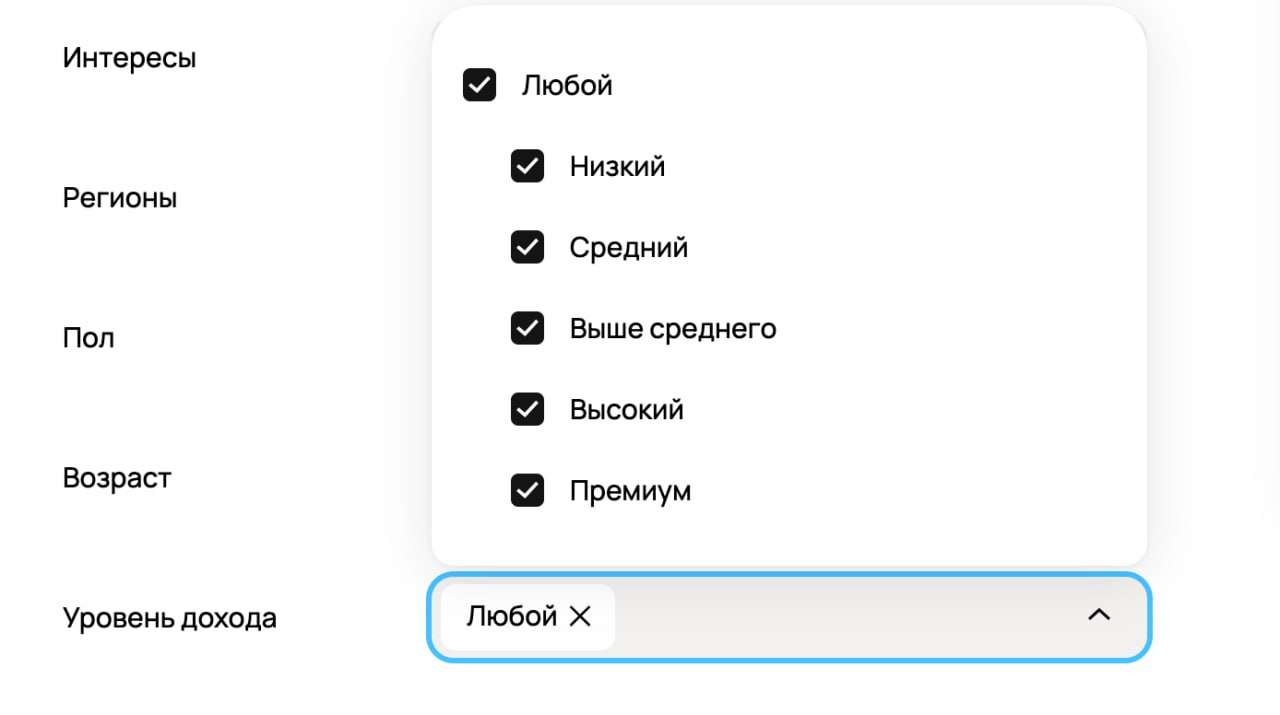Click the Выше среднего option label text
Image resolution: width=1280 pixels, height=715 pixels.
(x=672, y=328)
